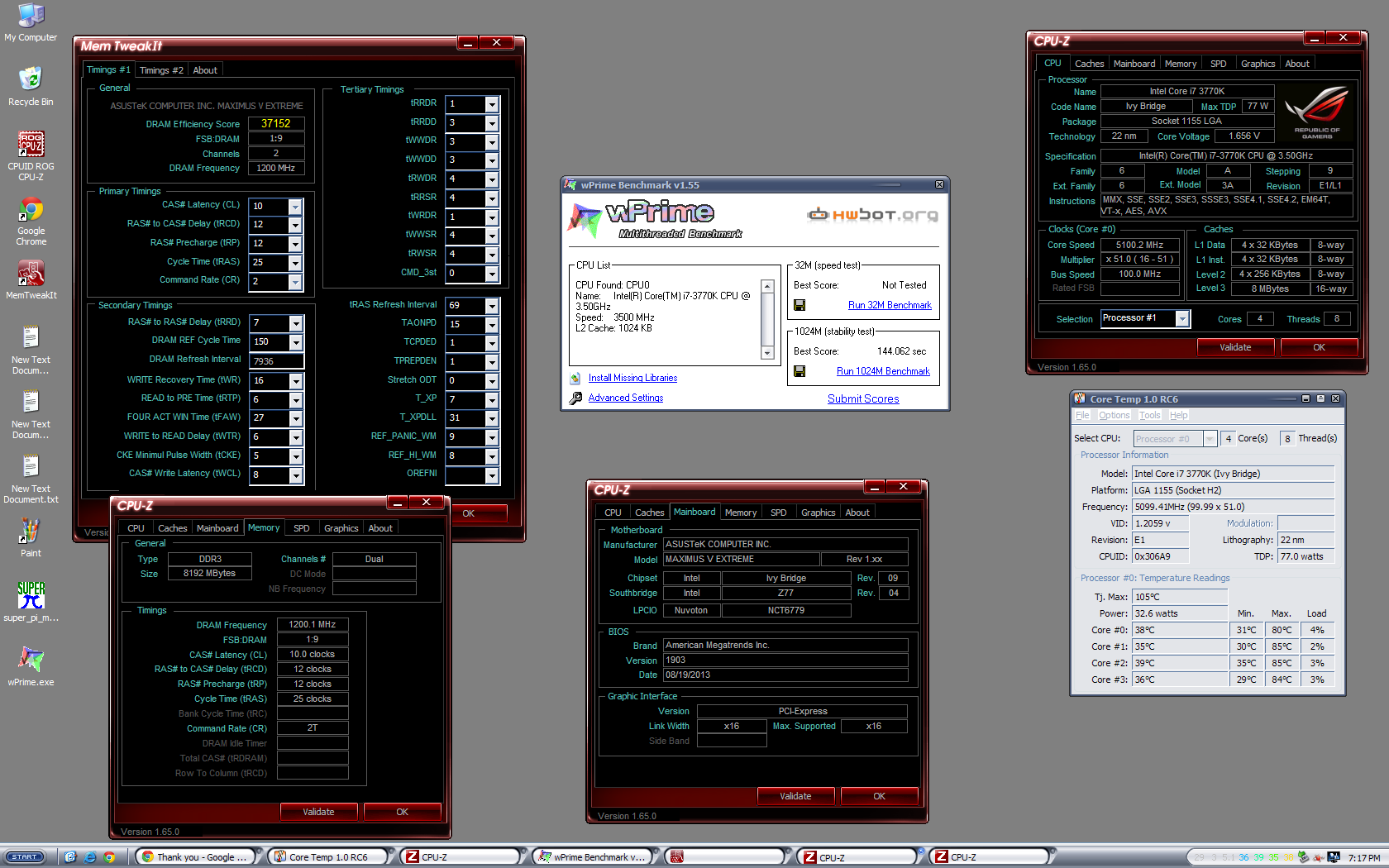Click the wPrime title bar icon

click(570, 184)
